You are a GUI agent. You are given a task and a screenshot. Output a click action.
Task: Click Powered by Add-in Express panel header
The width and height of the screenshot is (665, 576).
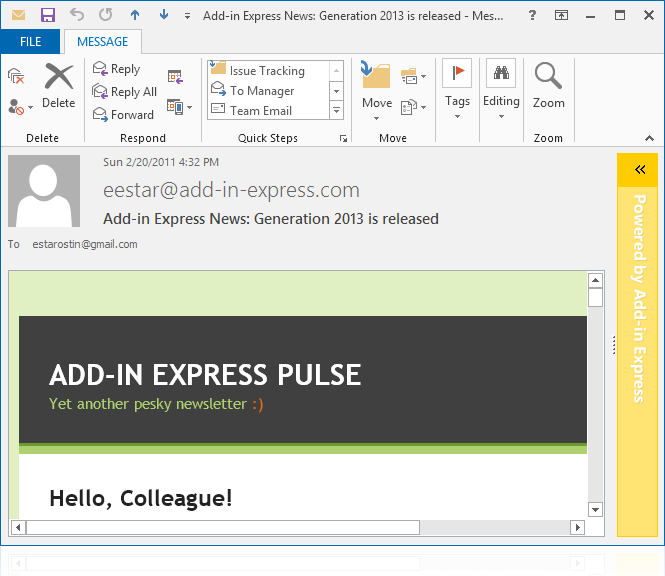640,298
